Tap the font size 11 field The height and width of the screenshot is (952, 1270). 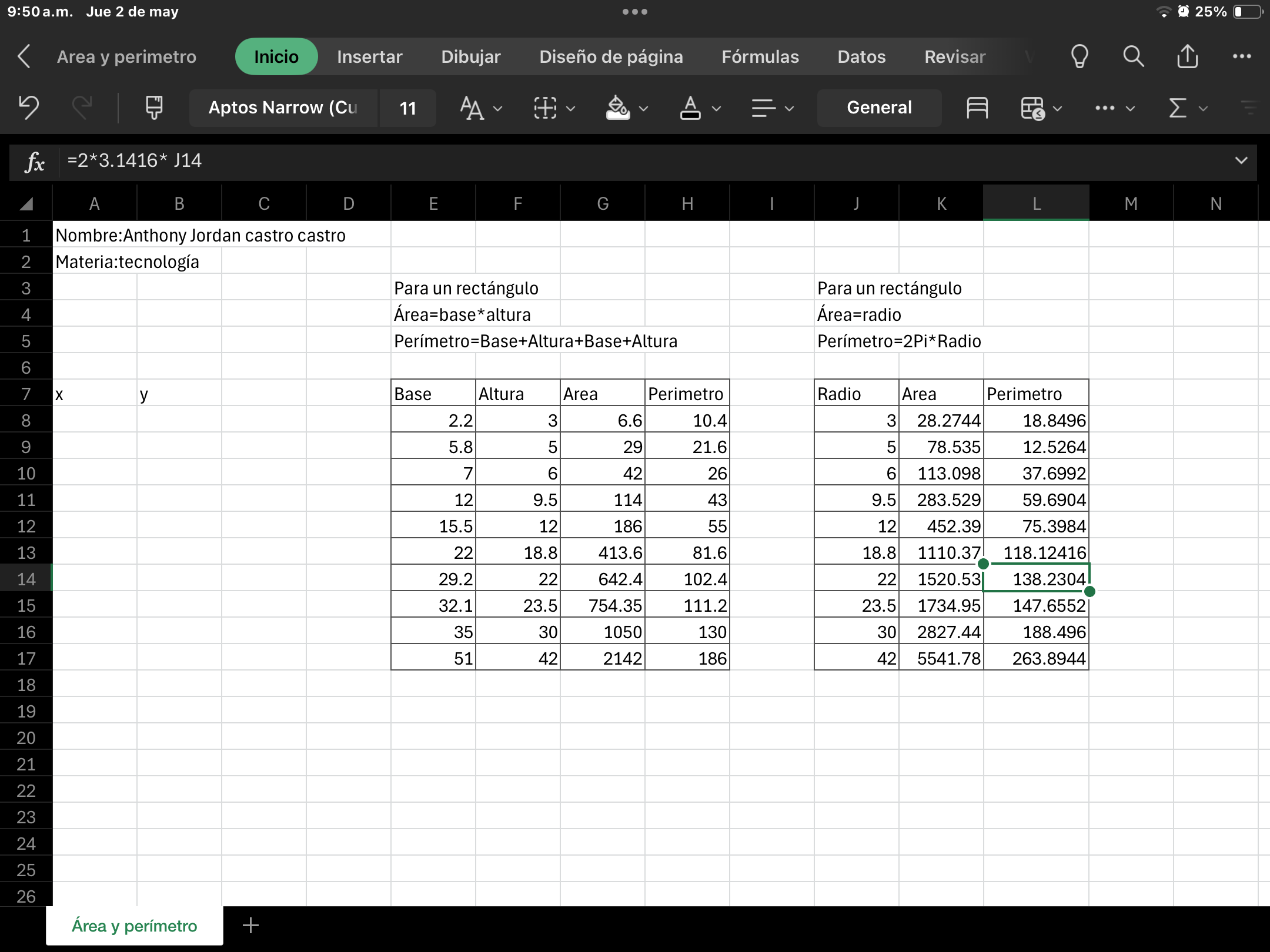click(407, 108)
